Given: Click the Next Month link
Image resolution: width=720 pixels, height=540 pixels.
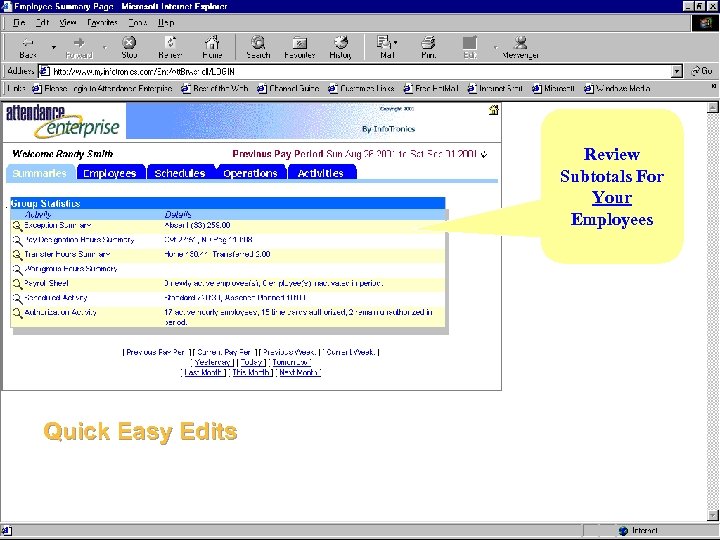Looking at the screenshot, I should pos(299,373).
